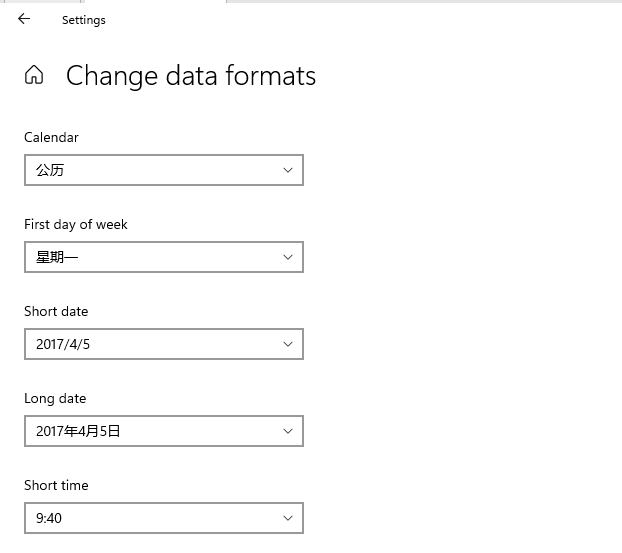Click chevron on the 9:40 combo box

tap(288, 518)
